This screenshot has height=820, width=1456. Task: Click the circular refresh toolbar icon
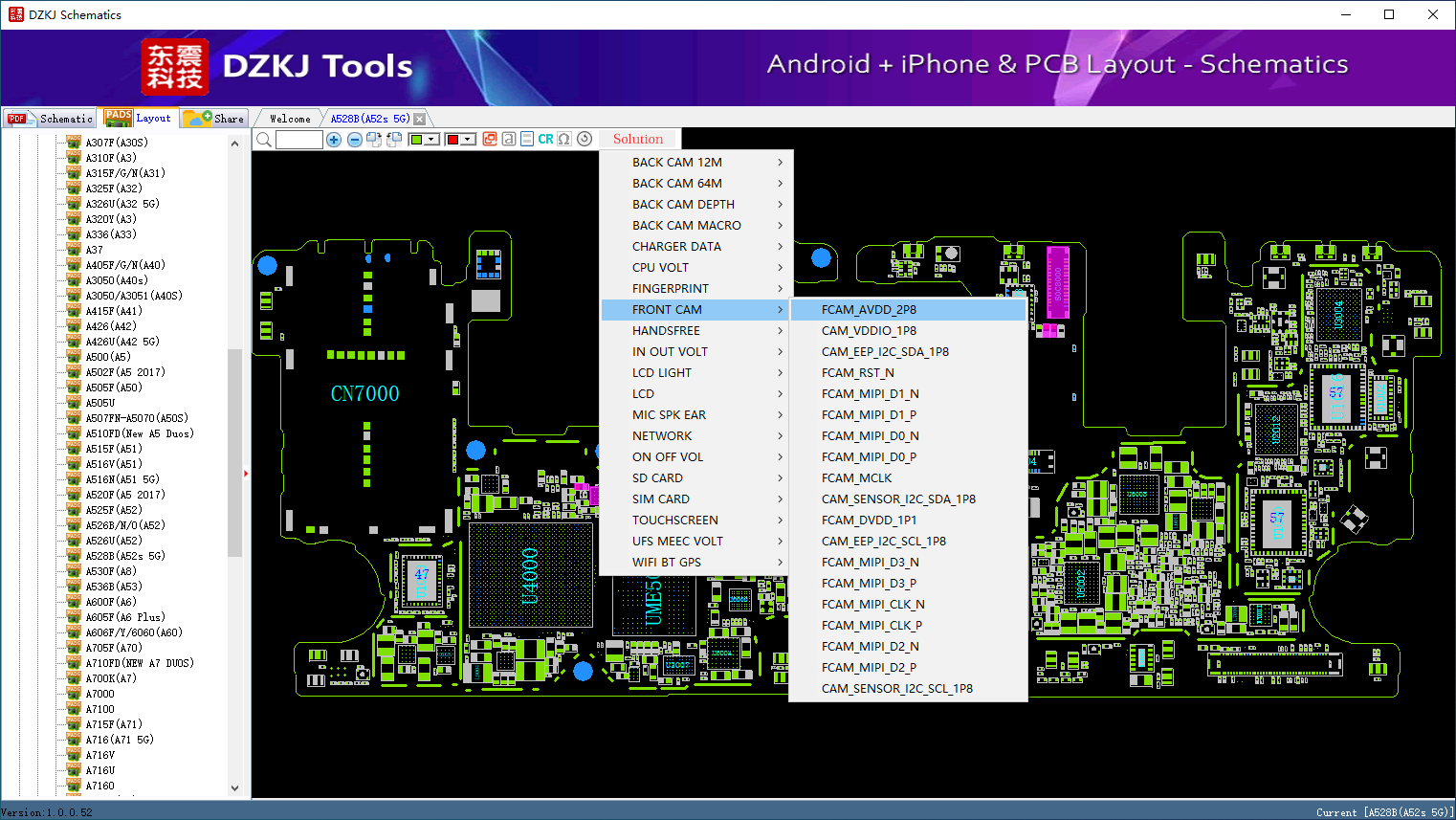(x=585, y=139)
